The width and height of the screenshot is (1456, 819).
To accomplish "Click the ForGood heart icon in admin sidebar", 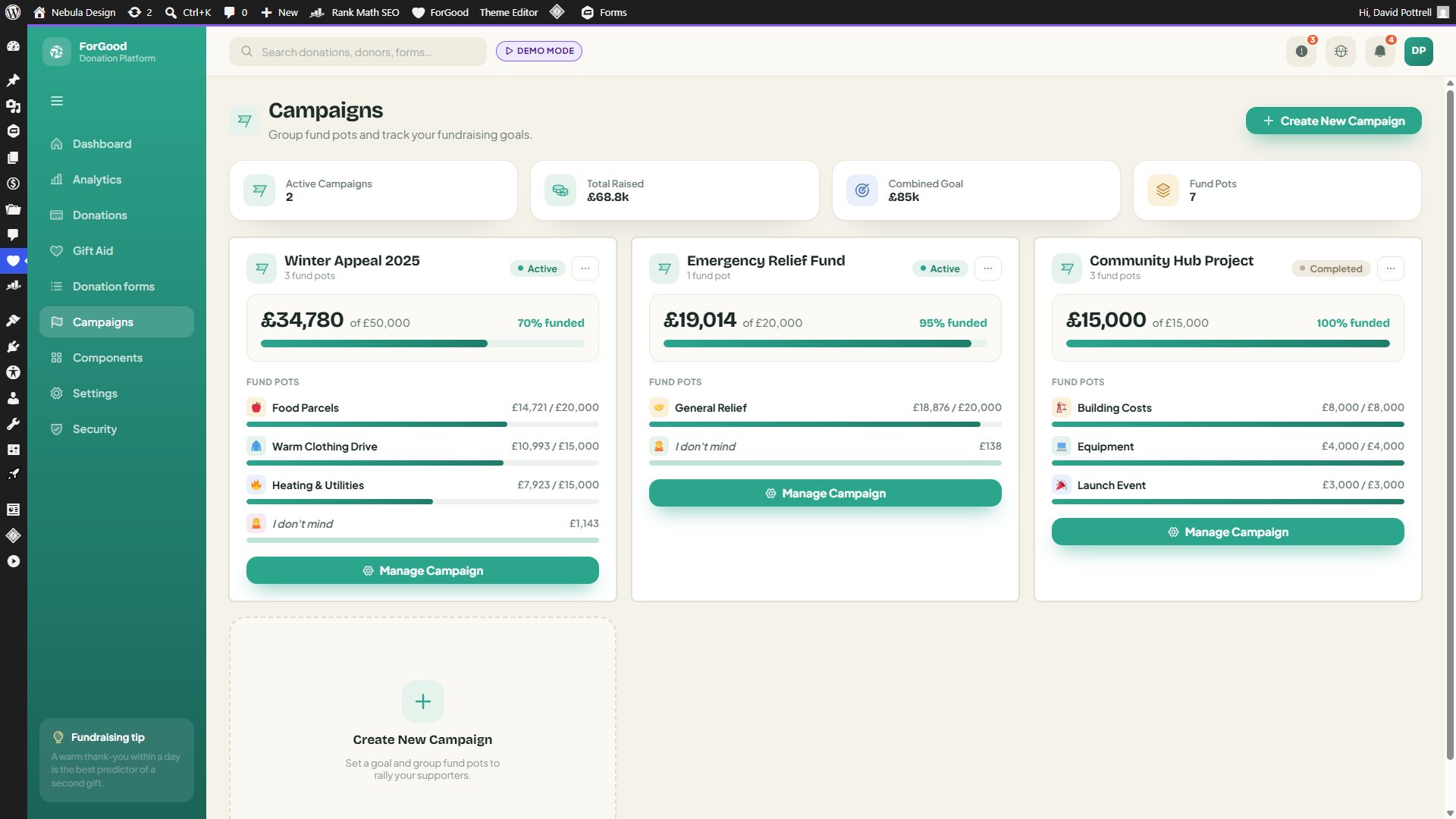I will click(13, 261).
